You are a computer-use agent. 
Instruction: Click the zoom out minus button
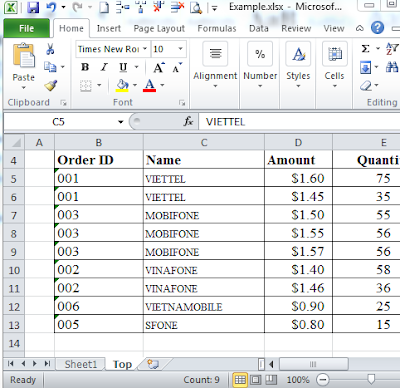coord(323,379)
